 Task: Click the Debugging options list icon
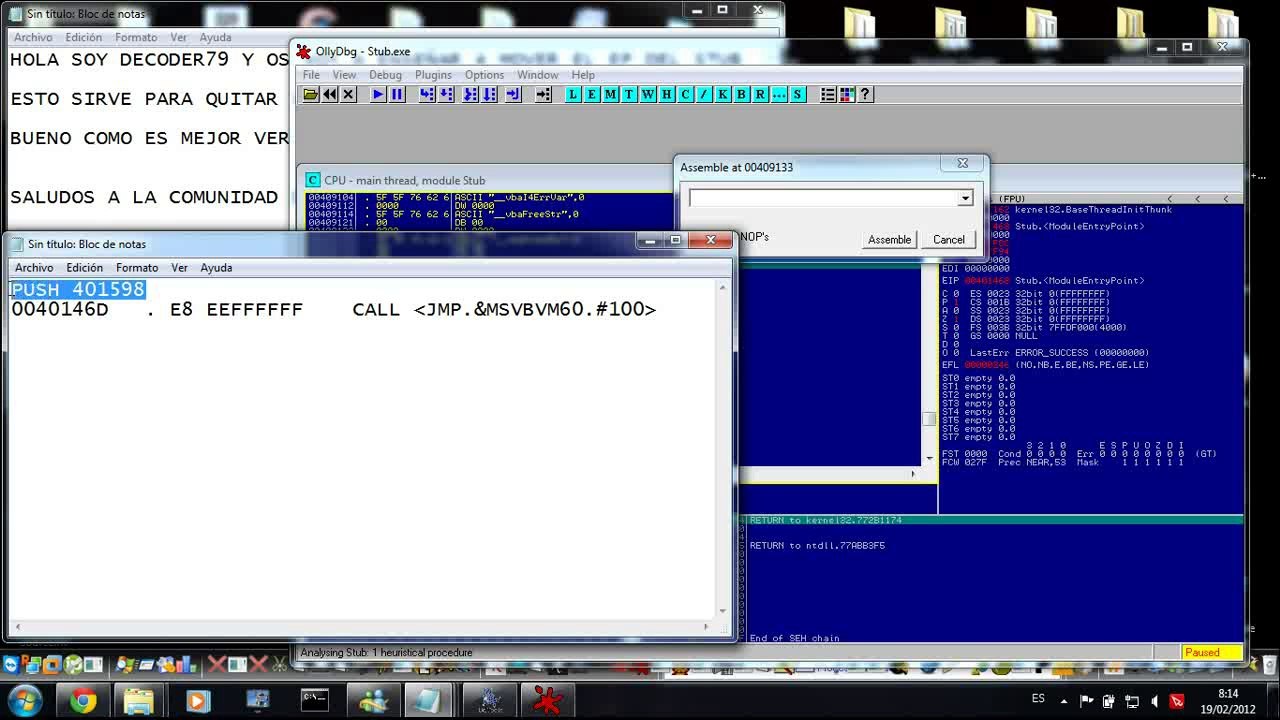(828, 94)
